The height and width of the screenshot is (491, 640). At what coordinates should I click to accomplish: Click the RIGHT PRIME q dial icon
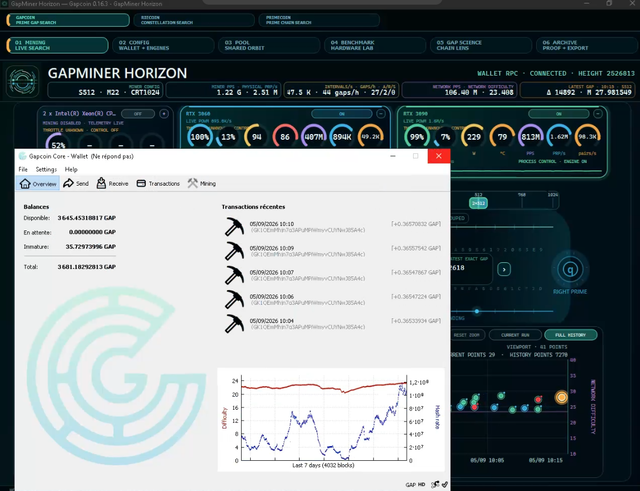(570, 269)
